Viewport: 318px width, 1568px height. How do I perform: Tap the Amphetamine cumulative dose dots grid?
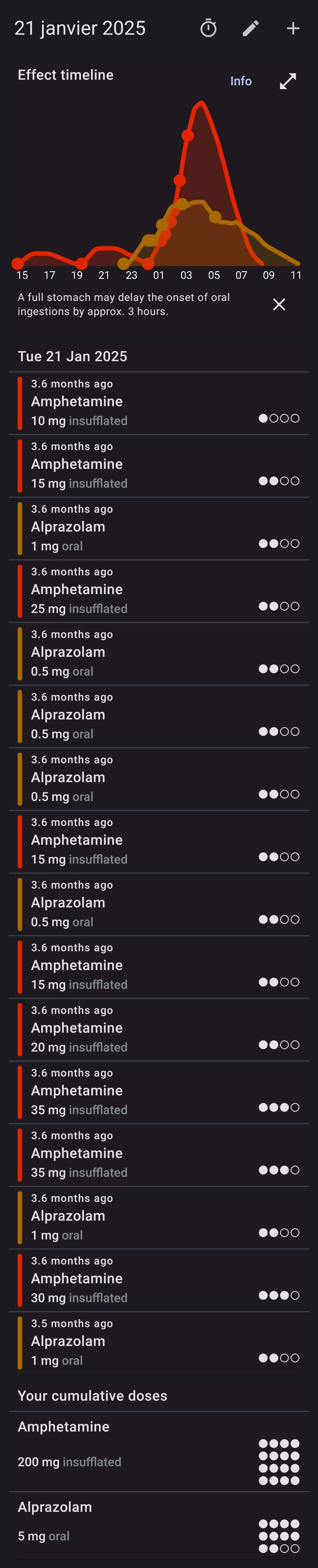(x=279, y=1462)
